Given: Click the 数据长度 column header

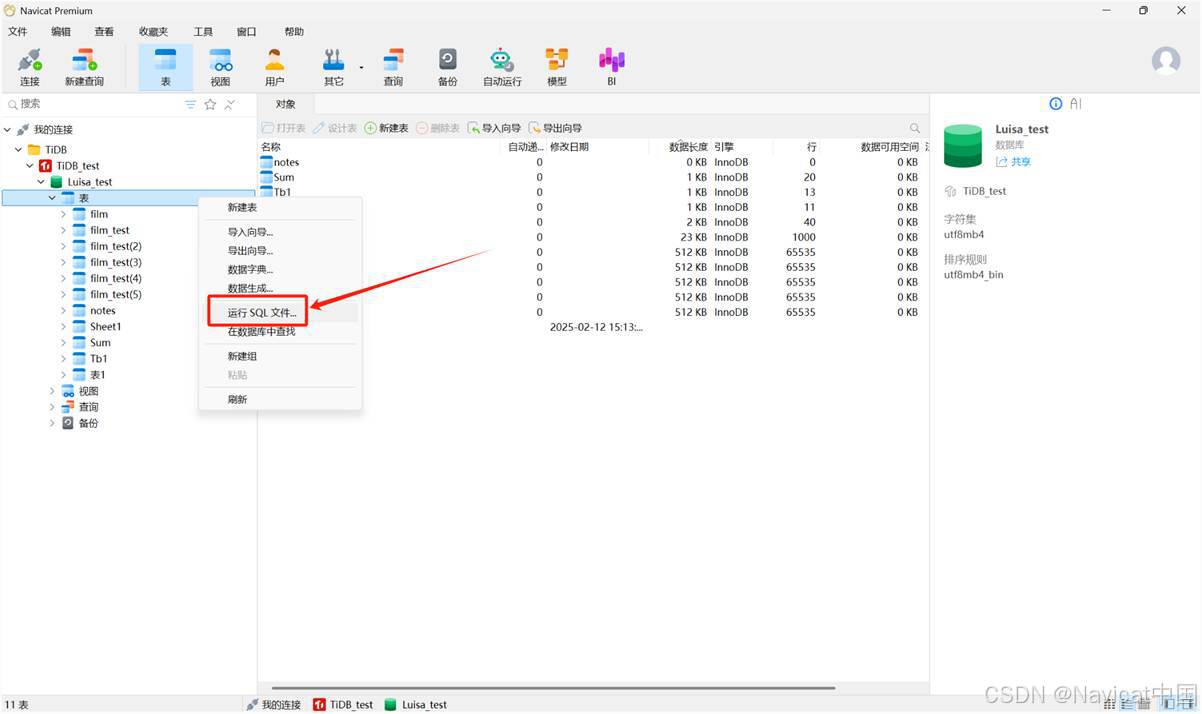Looking at the screenshot, I should (688, 147).
